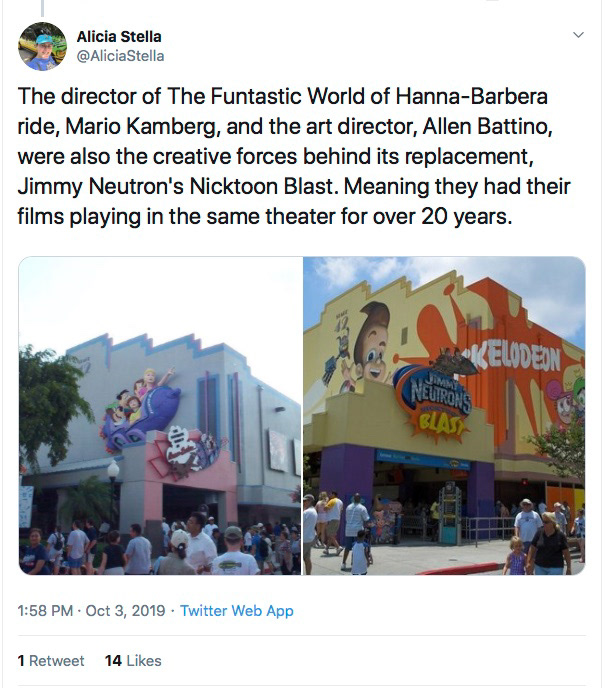
Task: Open the @AliciaStella handle link
Action: tap(121, 56)
